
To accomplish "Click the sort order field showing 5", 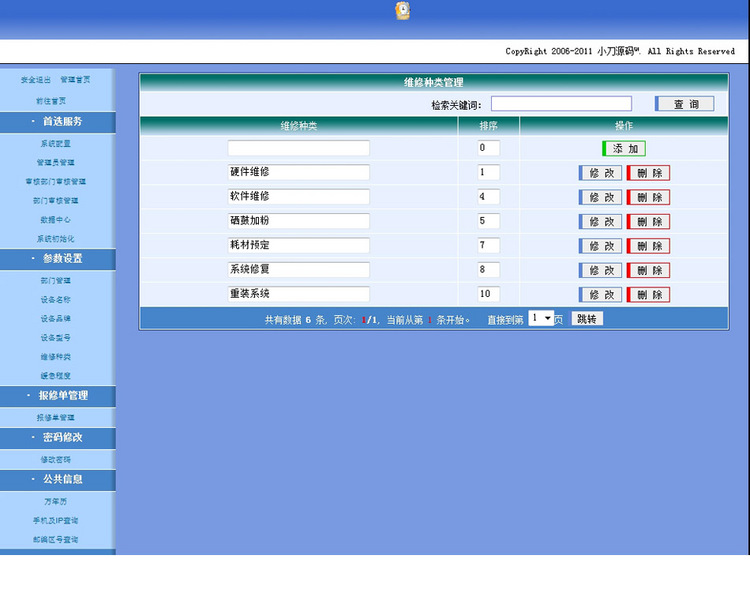I will click(488, 221).
